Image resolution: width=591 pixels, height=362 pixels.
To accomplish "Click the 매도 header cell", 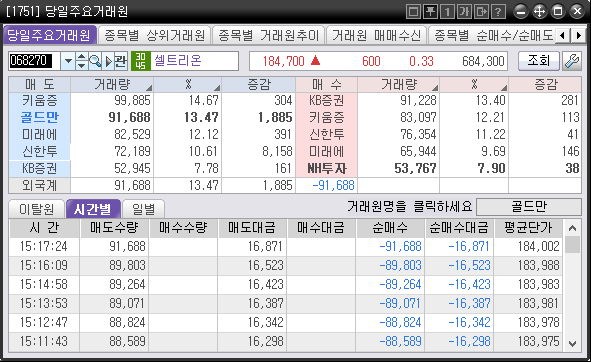I will pos(40,84).
